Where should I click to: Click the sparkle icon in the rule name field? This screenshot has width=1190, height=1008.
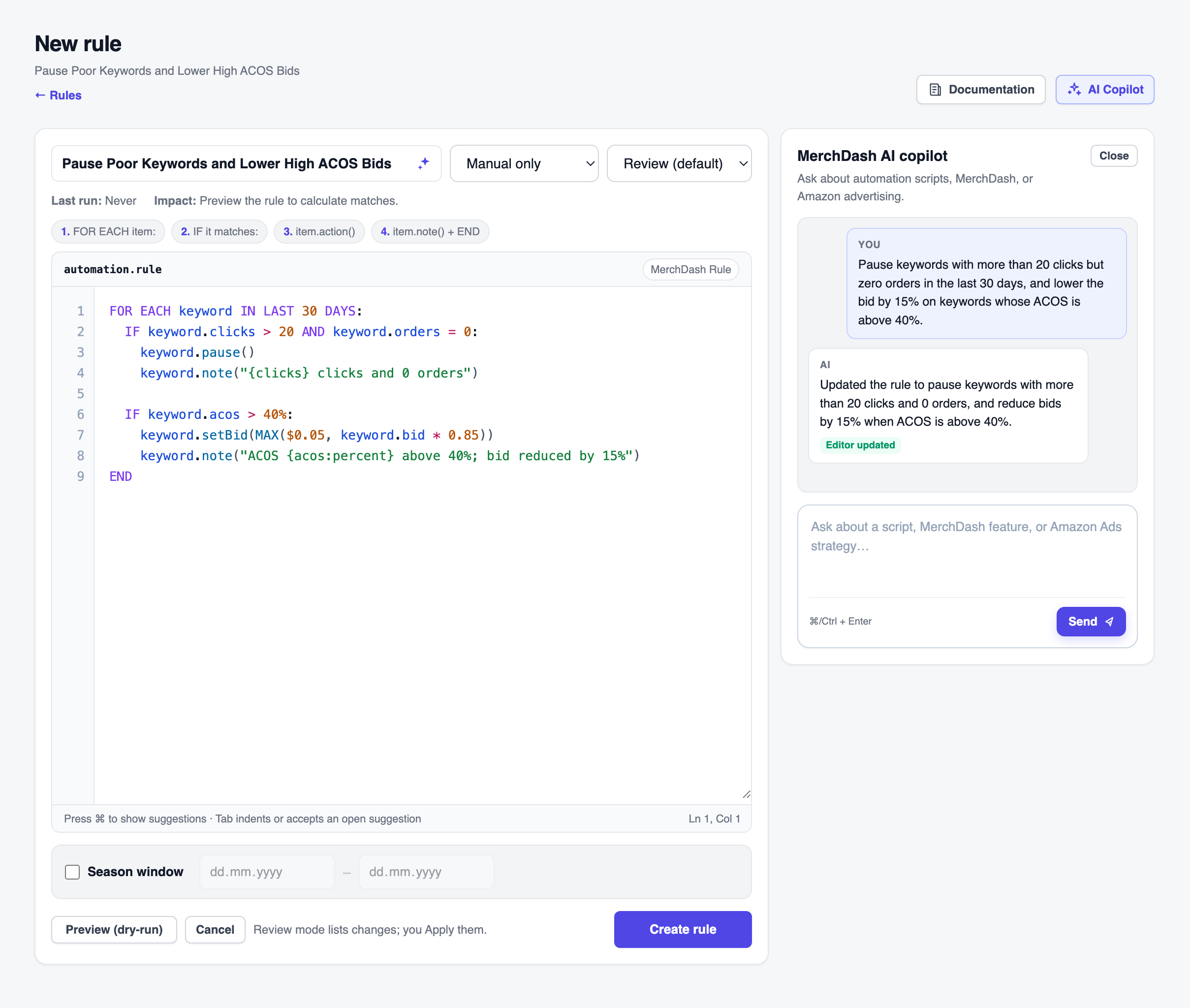[423, 163]
